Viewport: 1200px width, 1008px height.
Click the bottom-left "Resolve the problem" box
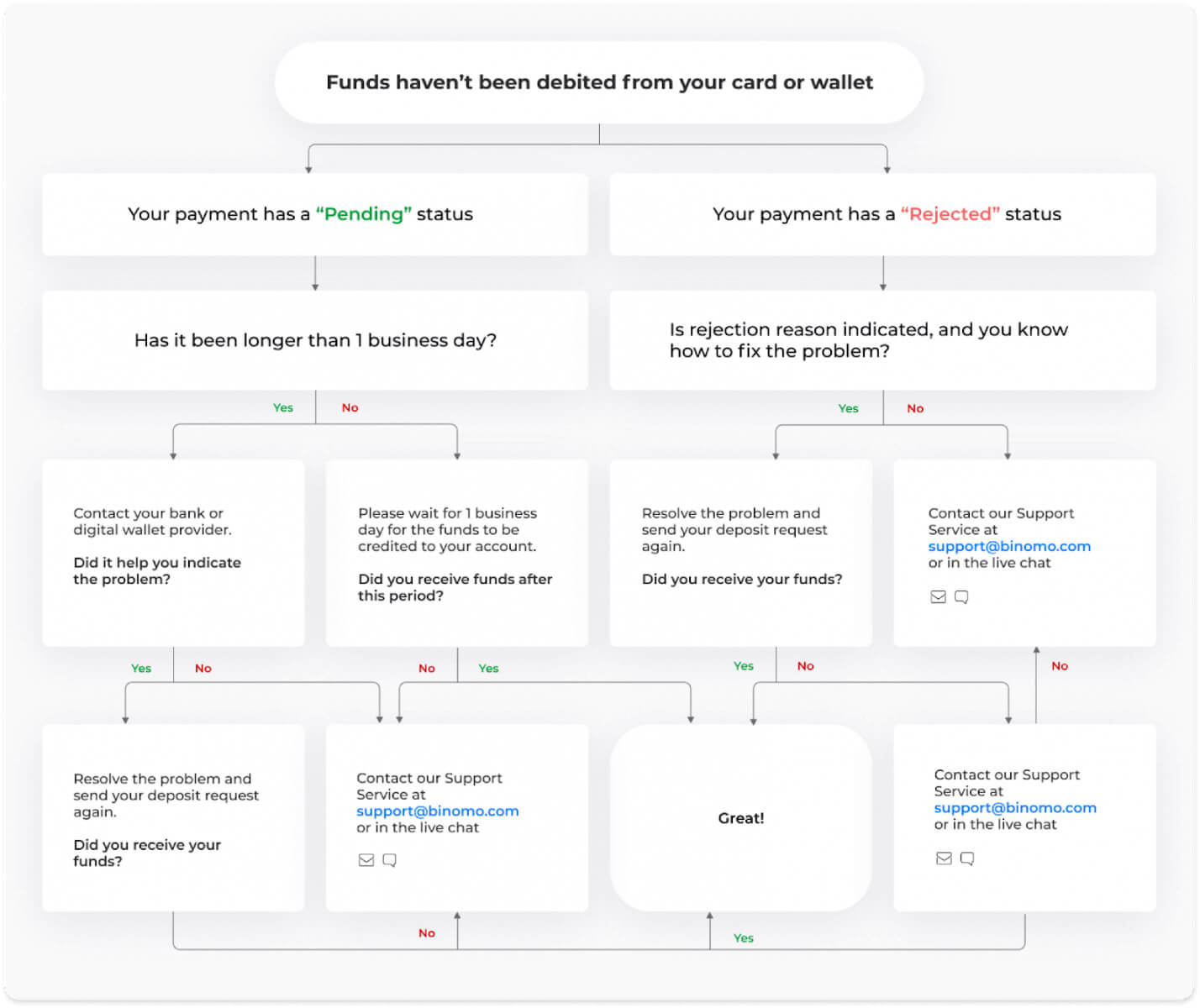coord(173,818)
